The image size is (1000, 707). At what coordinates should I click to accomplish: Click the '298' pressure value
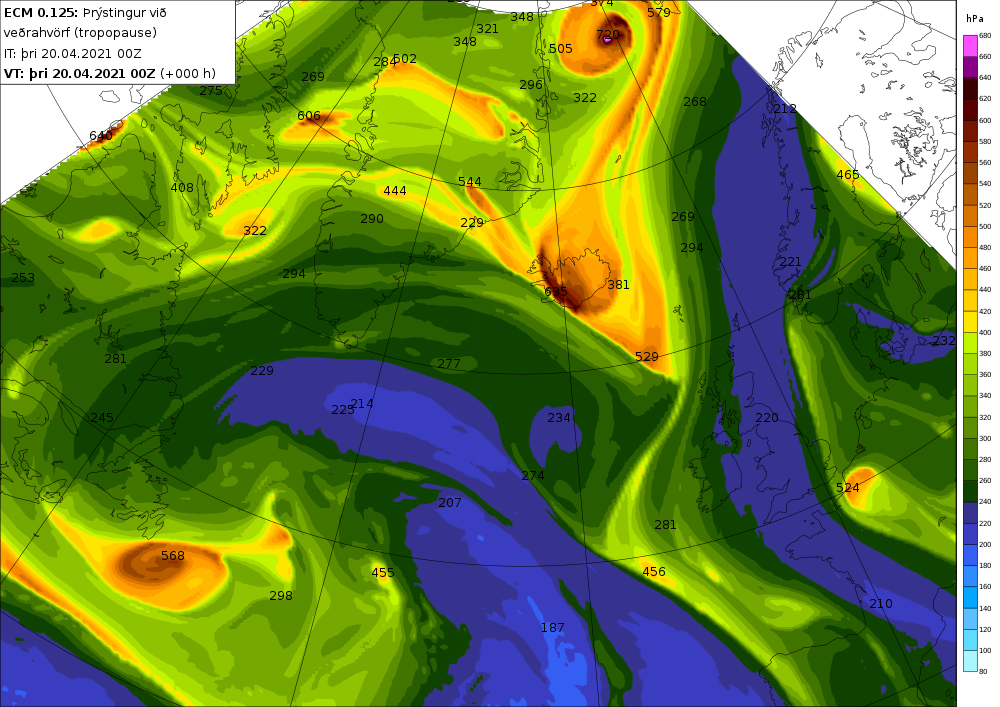[x=281, y=595]
